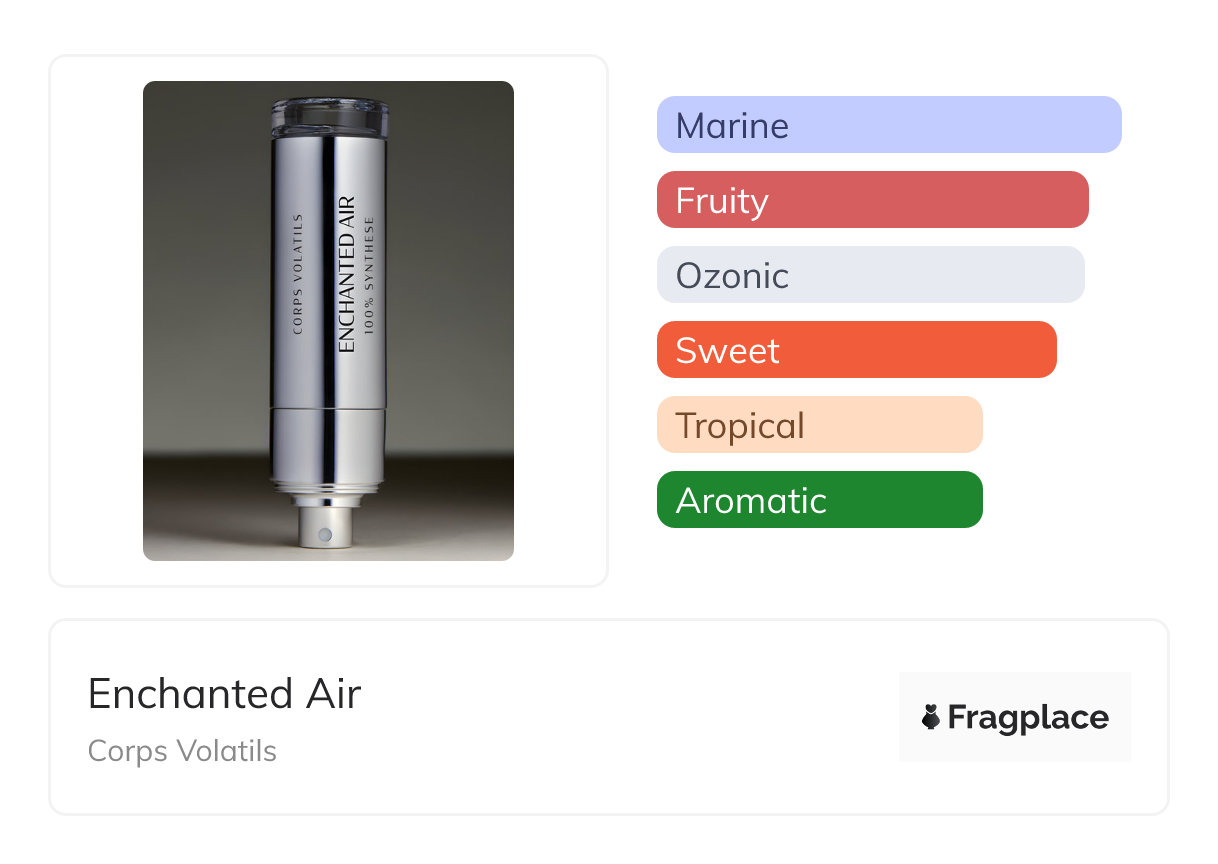Click the clear glass cap of the bottle
Image resolution: width=1218 pixels, height=864 pixels.
click(x=328, y=117)
